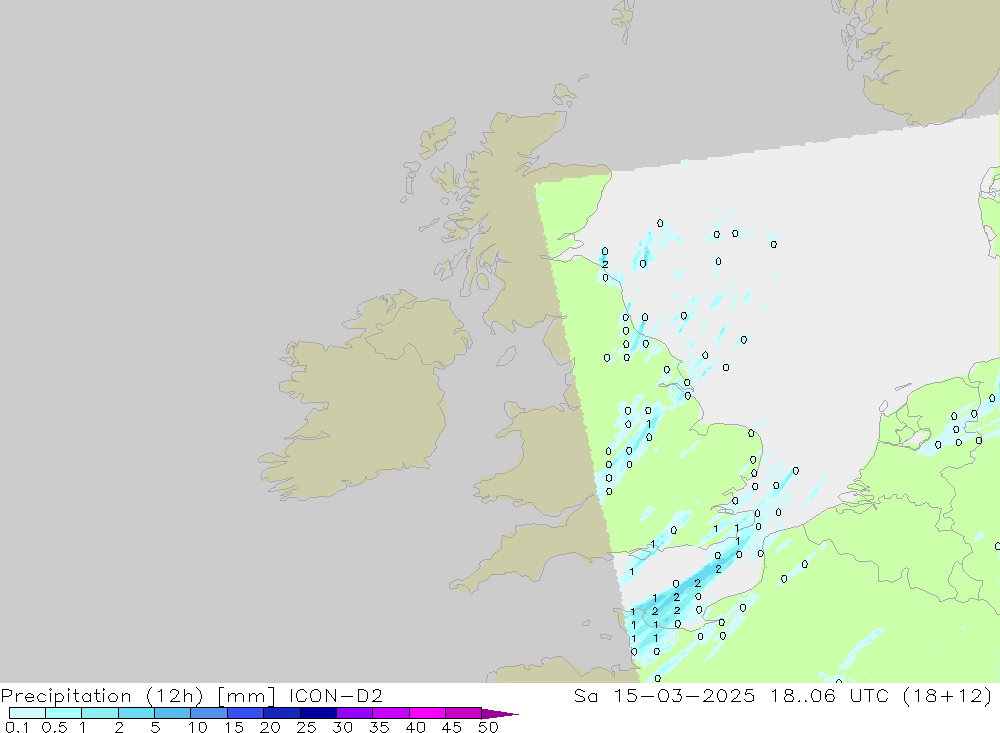Click the legend label '35'

pos(379,727)
